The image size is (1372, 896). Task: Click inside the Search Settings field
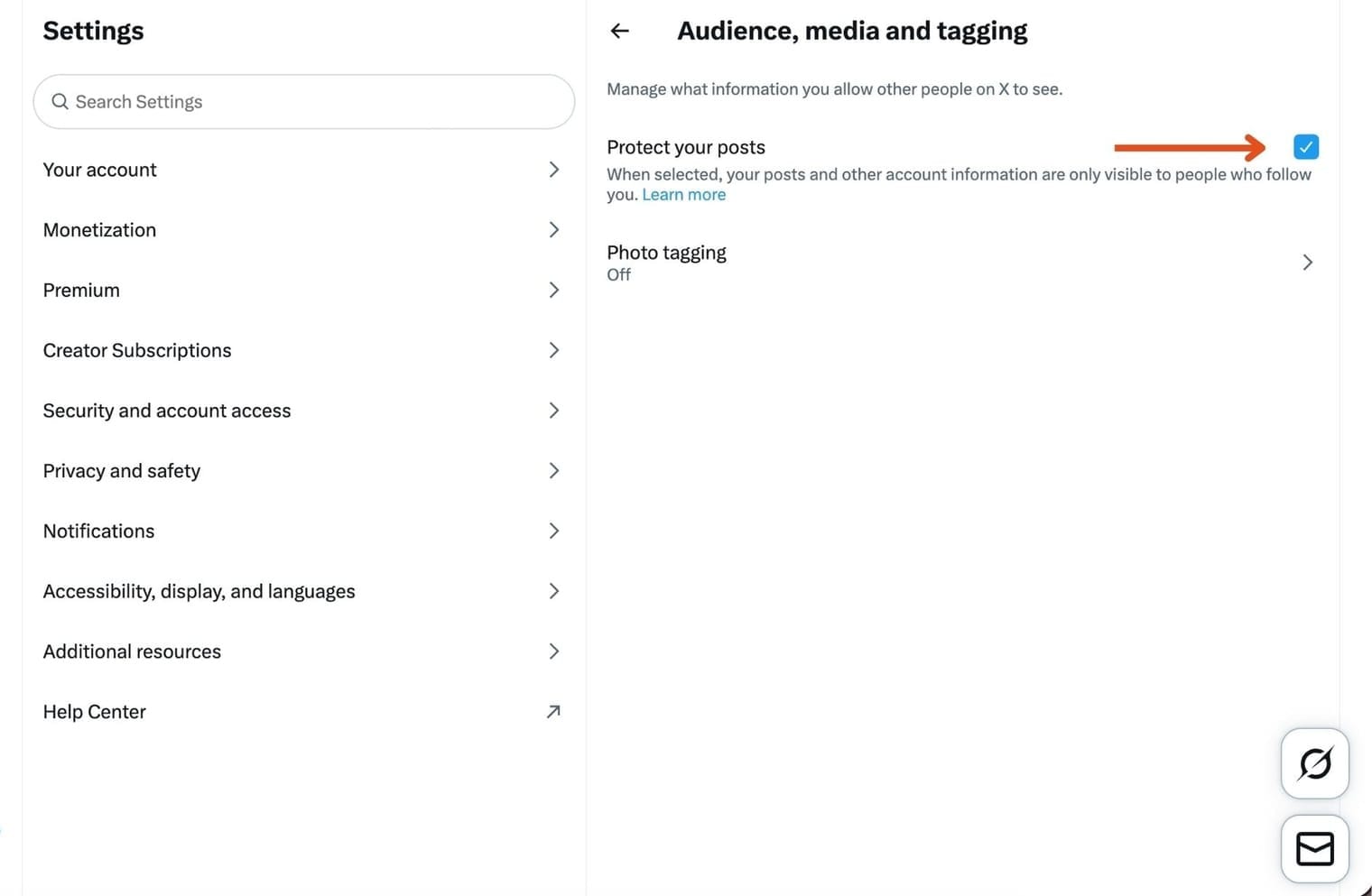tap(303, 101)
